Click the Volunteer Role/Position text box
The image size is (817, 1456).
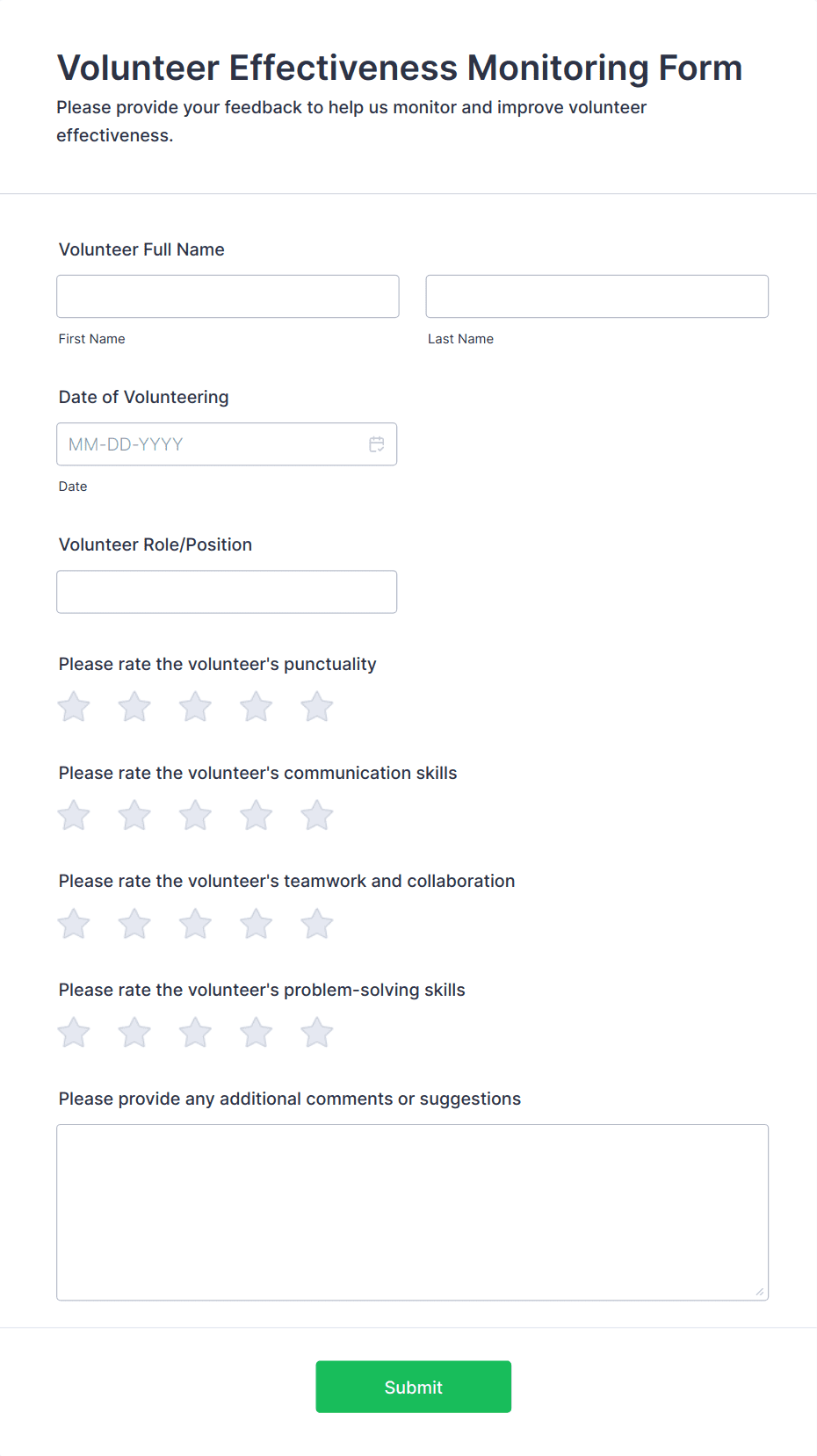(x=227, y=592)
